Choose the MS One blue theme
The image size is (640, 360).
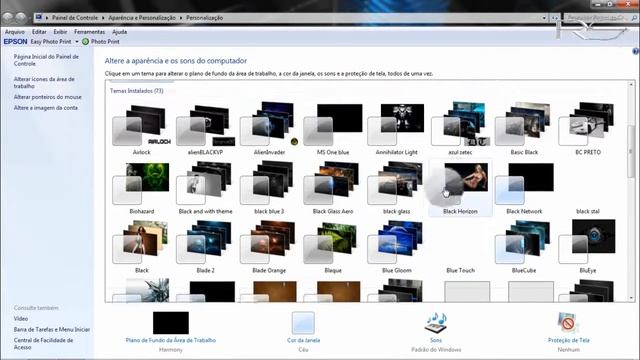pyautogui.click(x=333, y=130)
